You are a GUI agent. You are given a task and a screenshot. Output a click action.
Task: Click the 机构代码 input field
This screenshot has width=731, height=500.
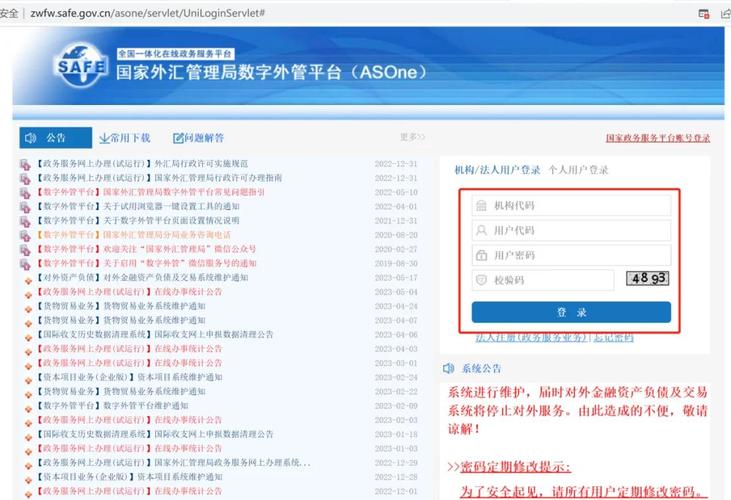click(572, 205)
